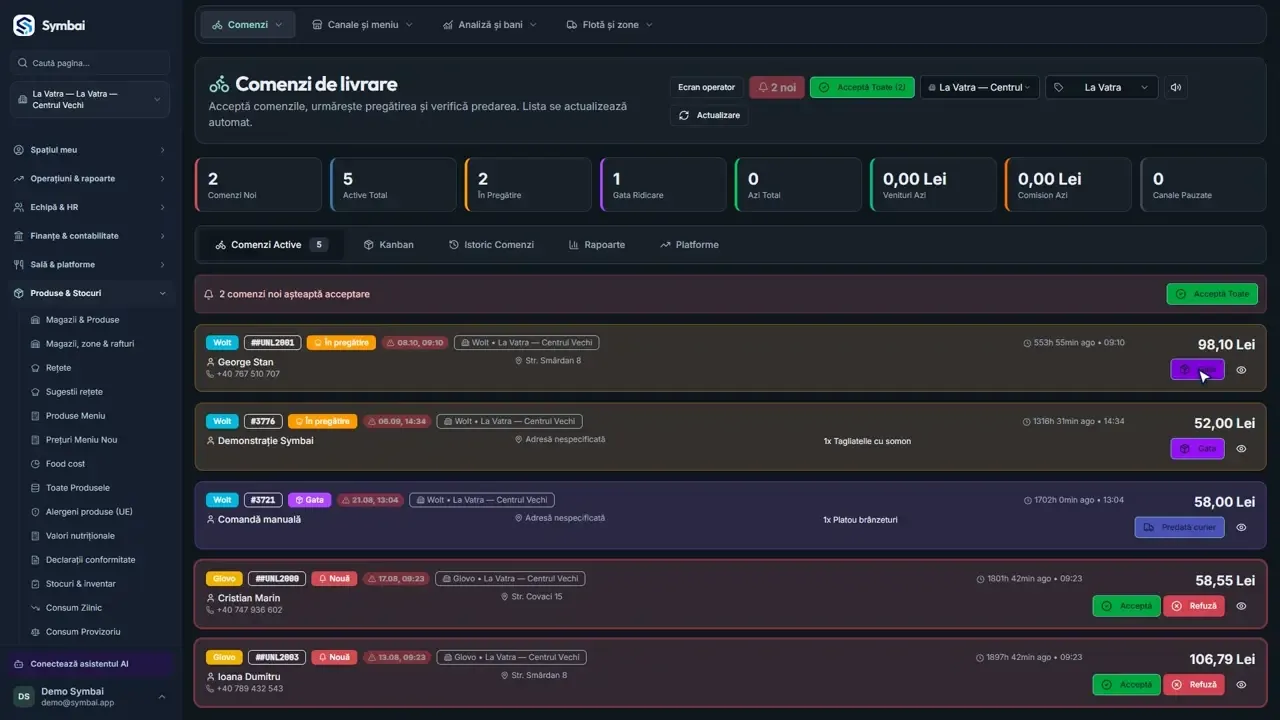Click Predată curier on Comandă manuală
Image resolution: width=1280 pixels, height=720 pixels.
pos(1179,527)
